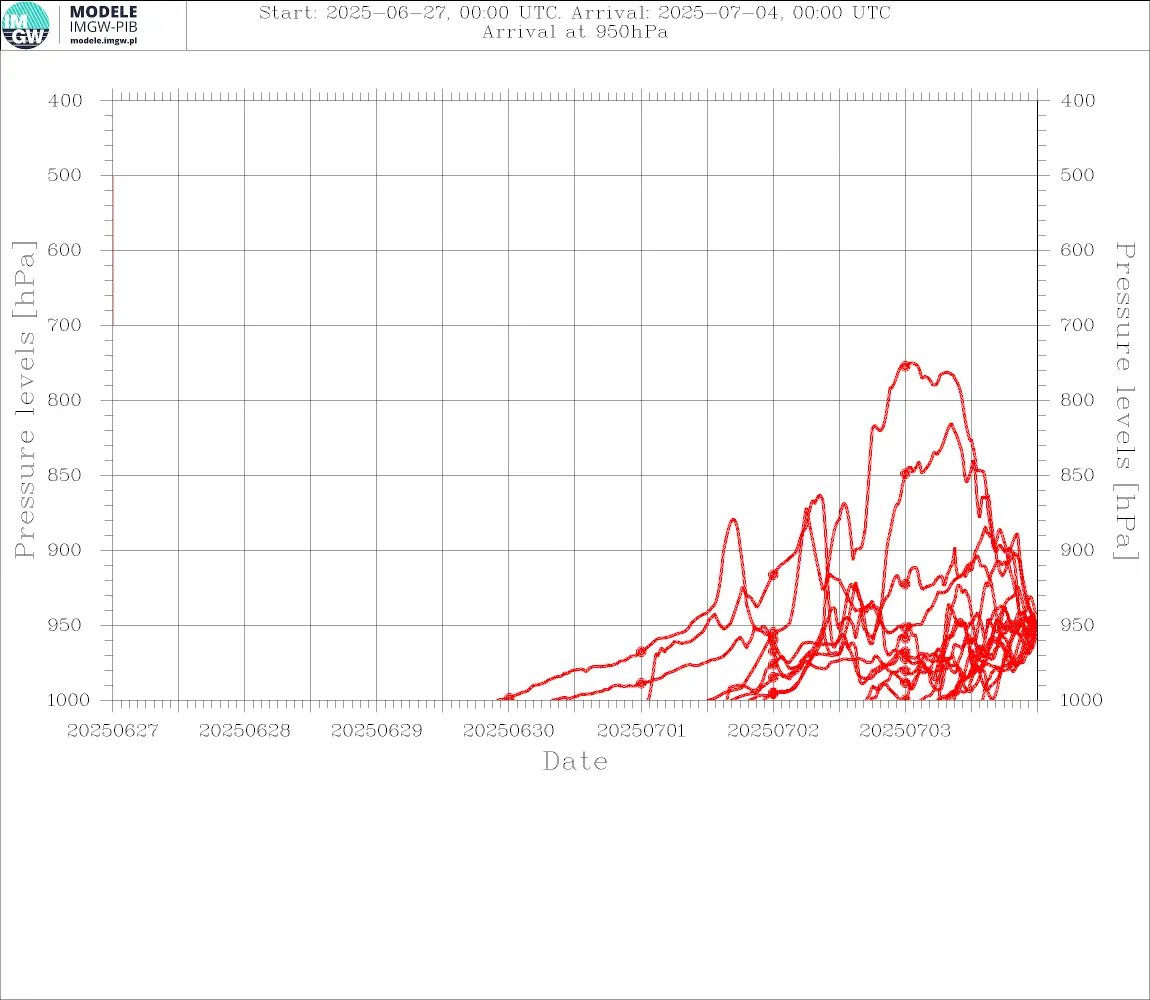Viewport: 1150px width, 1000px height.
Task: Click the 20250702 date label
Action: click(773, 731)
